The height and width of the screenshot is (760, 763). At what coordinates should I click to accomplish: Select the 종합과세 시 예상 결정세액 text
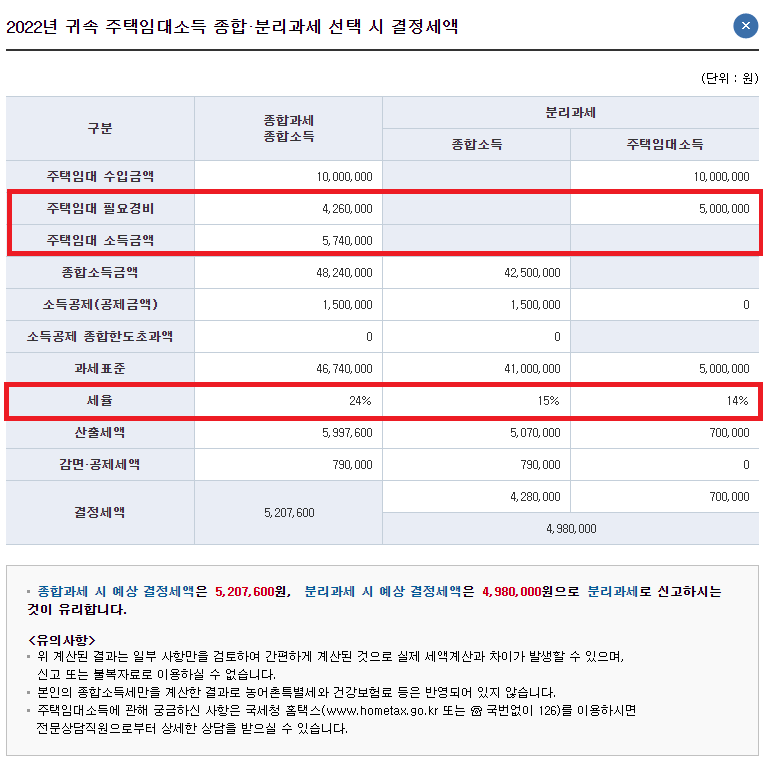click(116, 592)
